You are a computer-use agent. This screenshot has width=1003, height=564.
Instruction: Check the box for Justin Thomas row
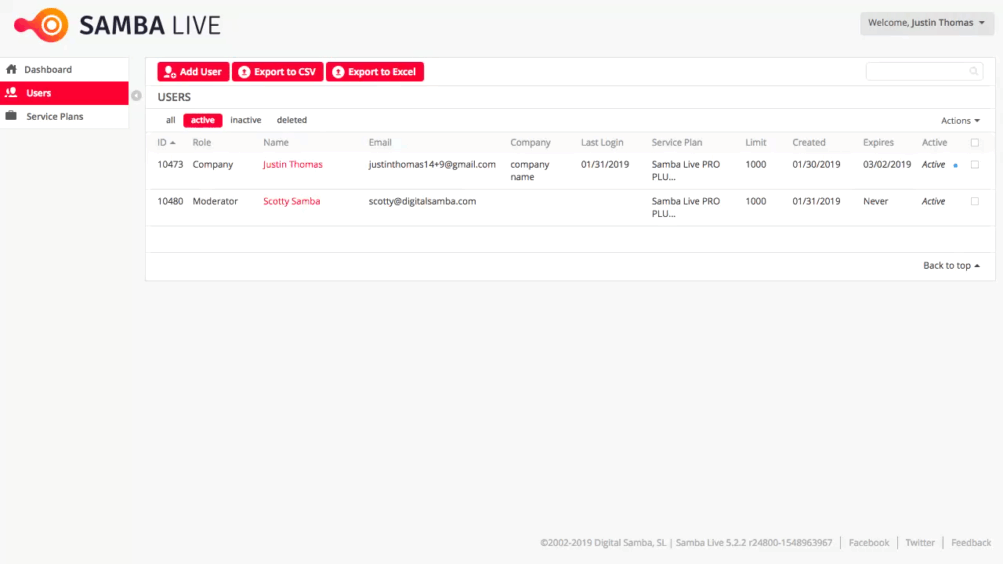click(x=975, y=164)
